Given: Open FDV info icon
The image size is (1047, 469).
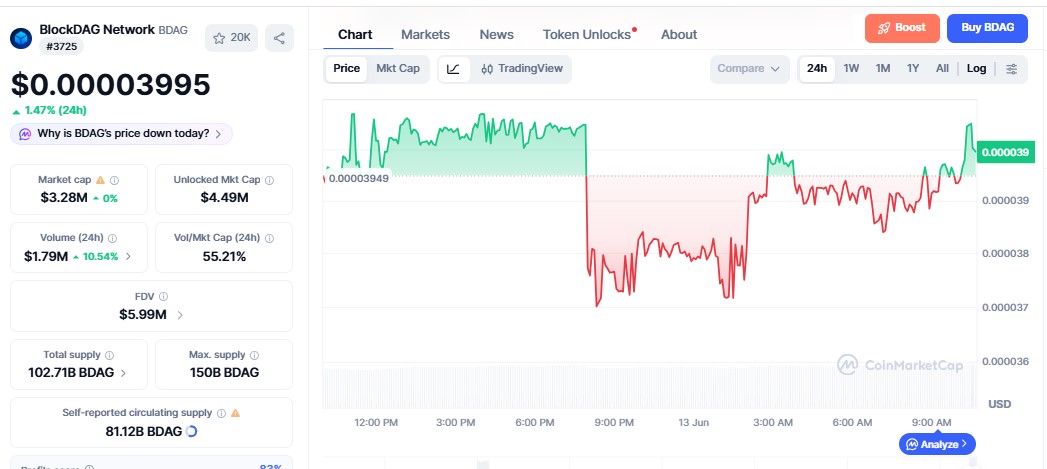Looking at the screenshot, I should [x=164, y=296].
